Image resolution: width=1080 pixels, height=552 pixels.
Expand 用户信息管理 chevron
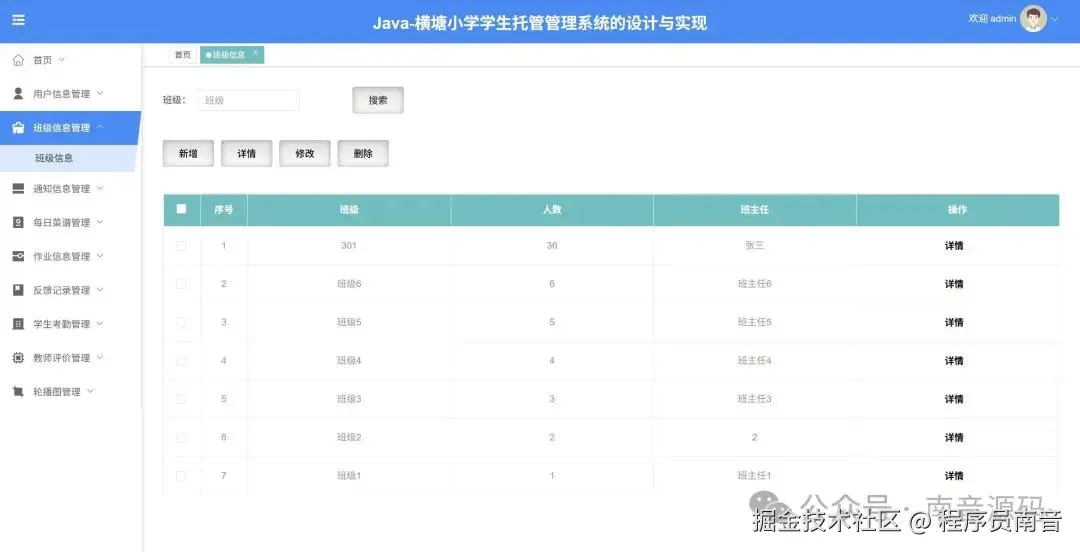(100, 93)
